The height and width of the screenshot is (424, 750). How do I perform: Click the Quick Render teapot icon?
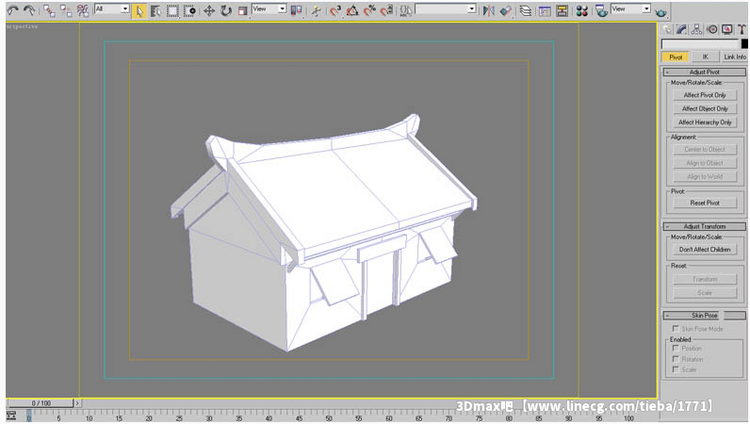[x=661, y=11]
